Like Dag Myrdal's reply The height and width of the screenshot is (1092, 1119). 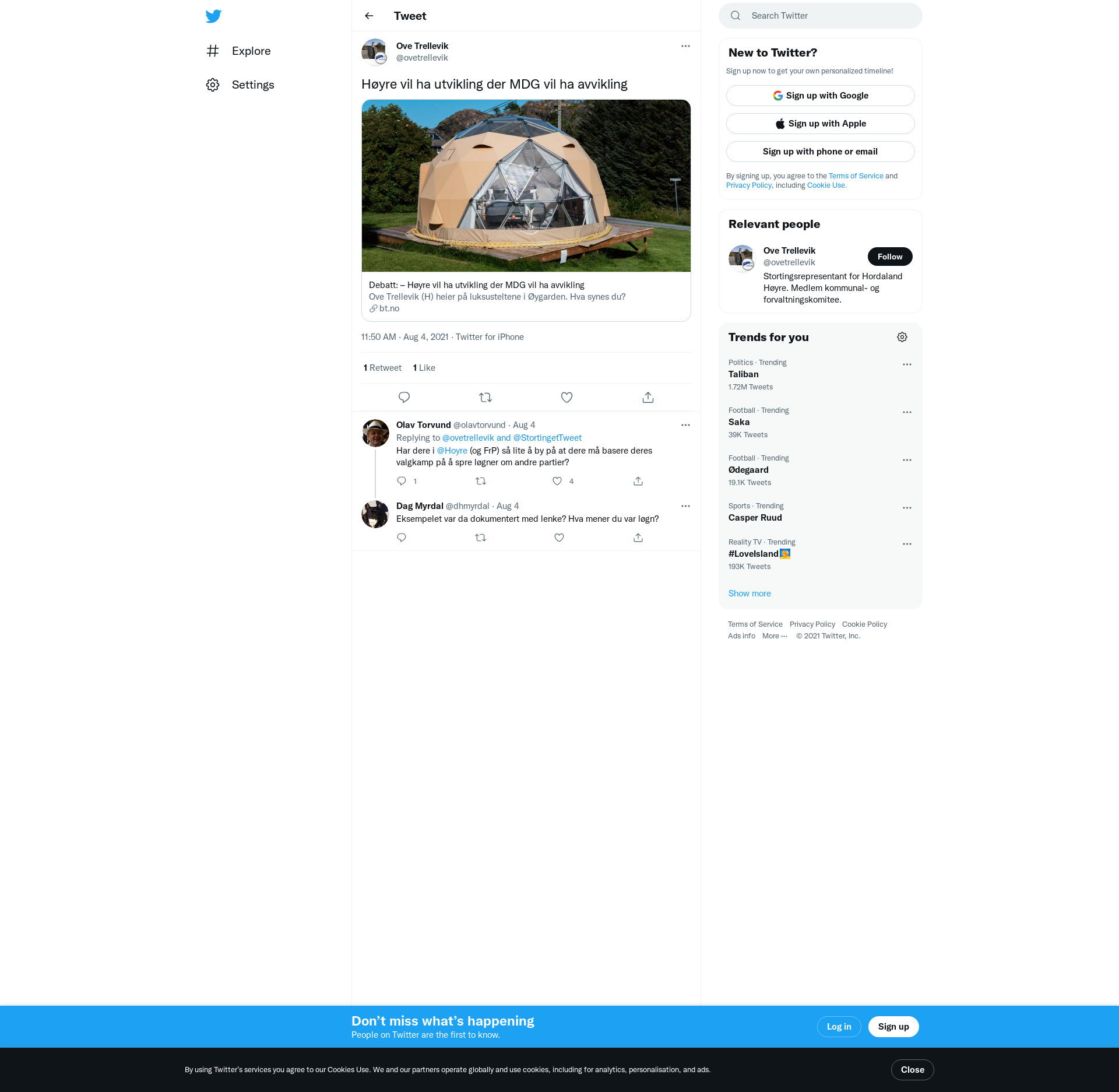point(559,538)
